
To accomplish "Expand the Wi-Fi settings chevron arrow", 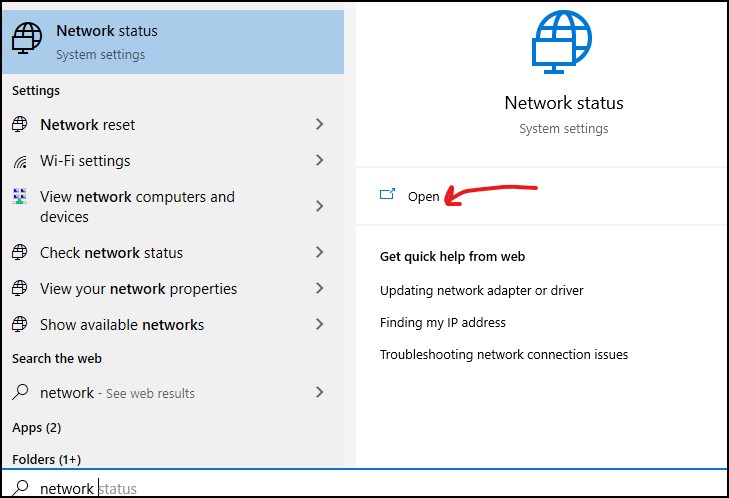I will (319, 160).
